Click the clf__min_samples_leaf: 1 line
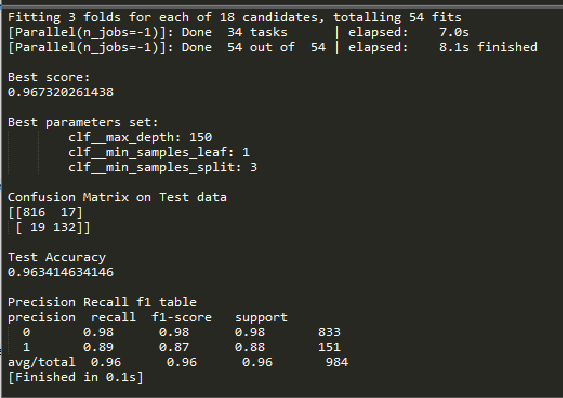The height and width of the screenshot is (398, 563). [x=159, y=152]
